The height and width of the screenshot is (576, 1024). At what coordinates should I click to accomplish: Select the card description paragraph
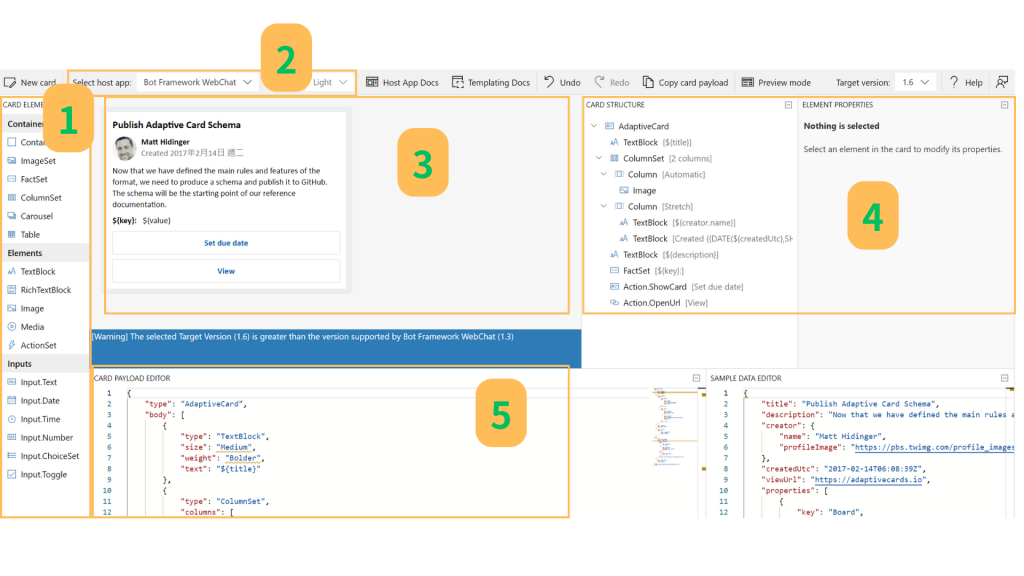pos(220,187)
